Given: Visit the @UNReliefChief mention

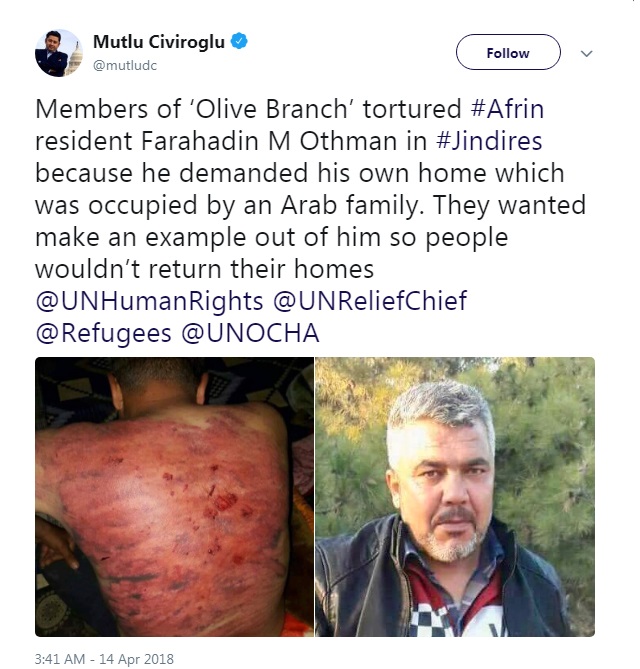Looking at the screenshot, I should click(x=370, y=300).
